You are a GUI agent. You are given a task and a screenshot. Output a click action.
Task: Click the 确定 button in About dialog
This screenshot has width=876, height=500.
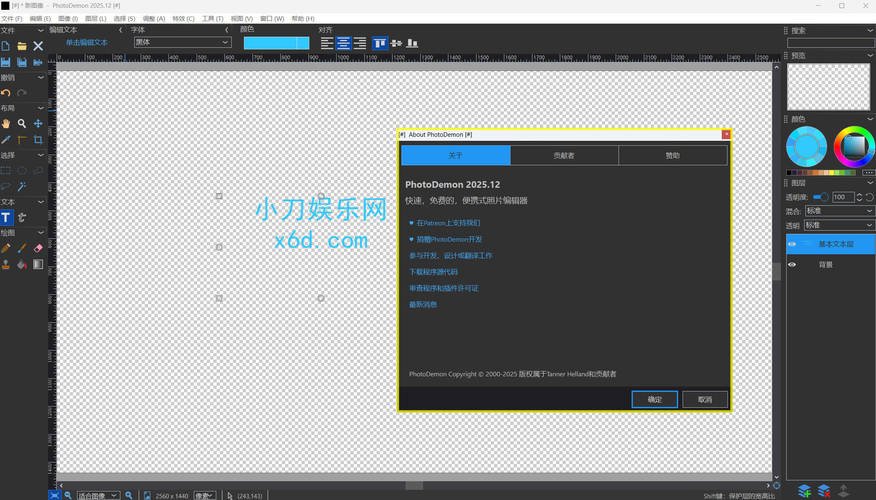654,399
